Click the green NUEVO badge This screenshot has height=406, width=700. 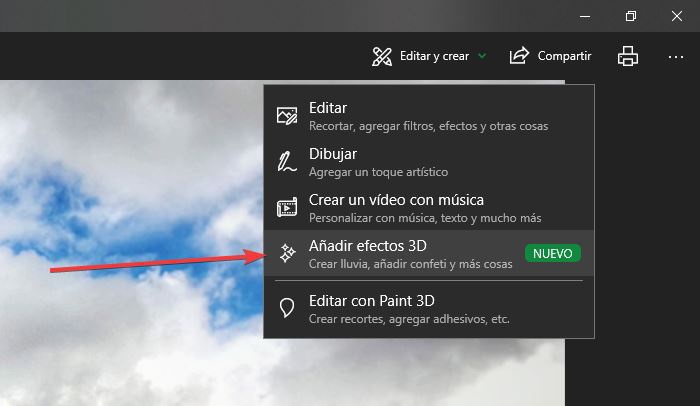[553, 253]
